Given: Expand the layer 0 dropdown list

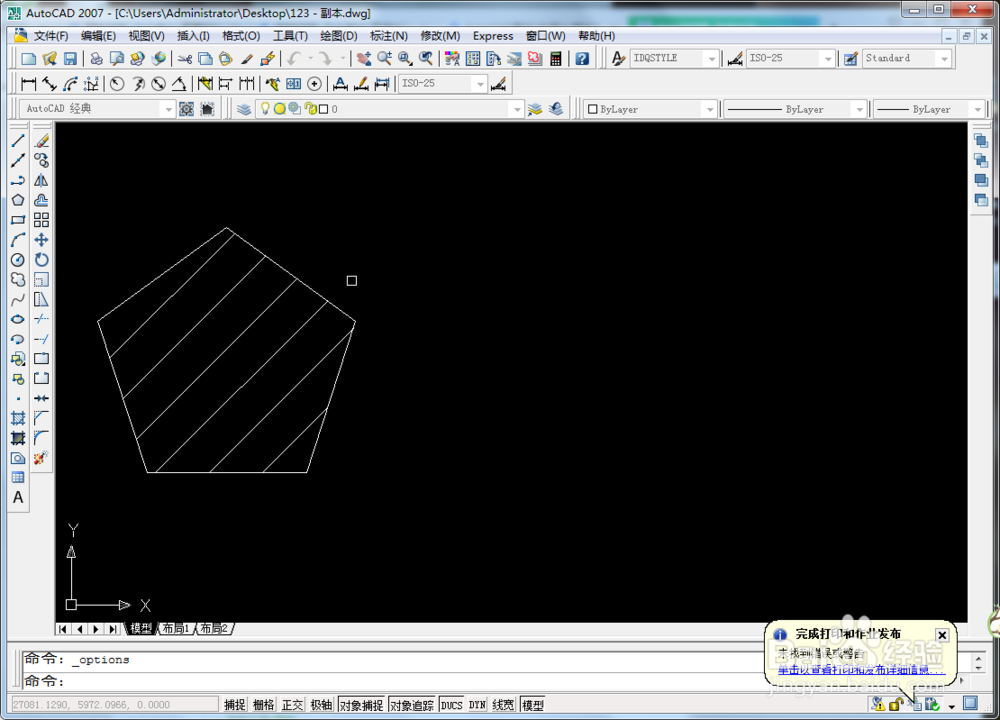Looking at the screenshot, I should click(517, 110).
